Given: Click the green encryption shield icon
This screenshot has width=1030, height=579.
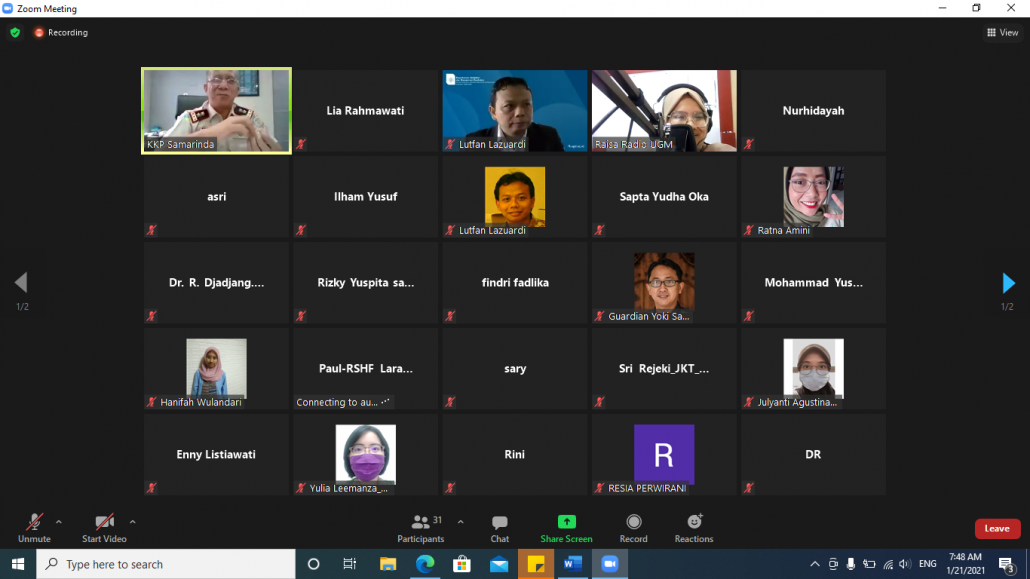Looking at the screenshot, I should pyautogui.click(x=15, y=32).
